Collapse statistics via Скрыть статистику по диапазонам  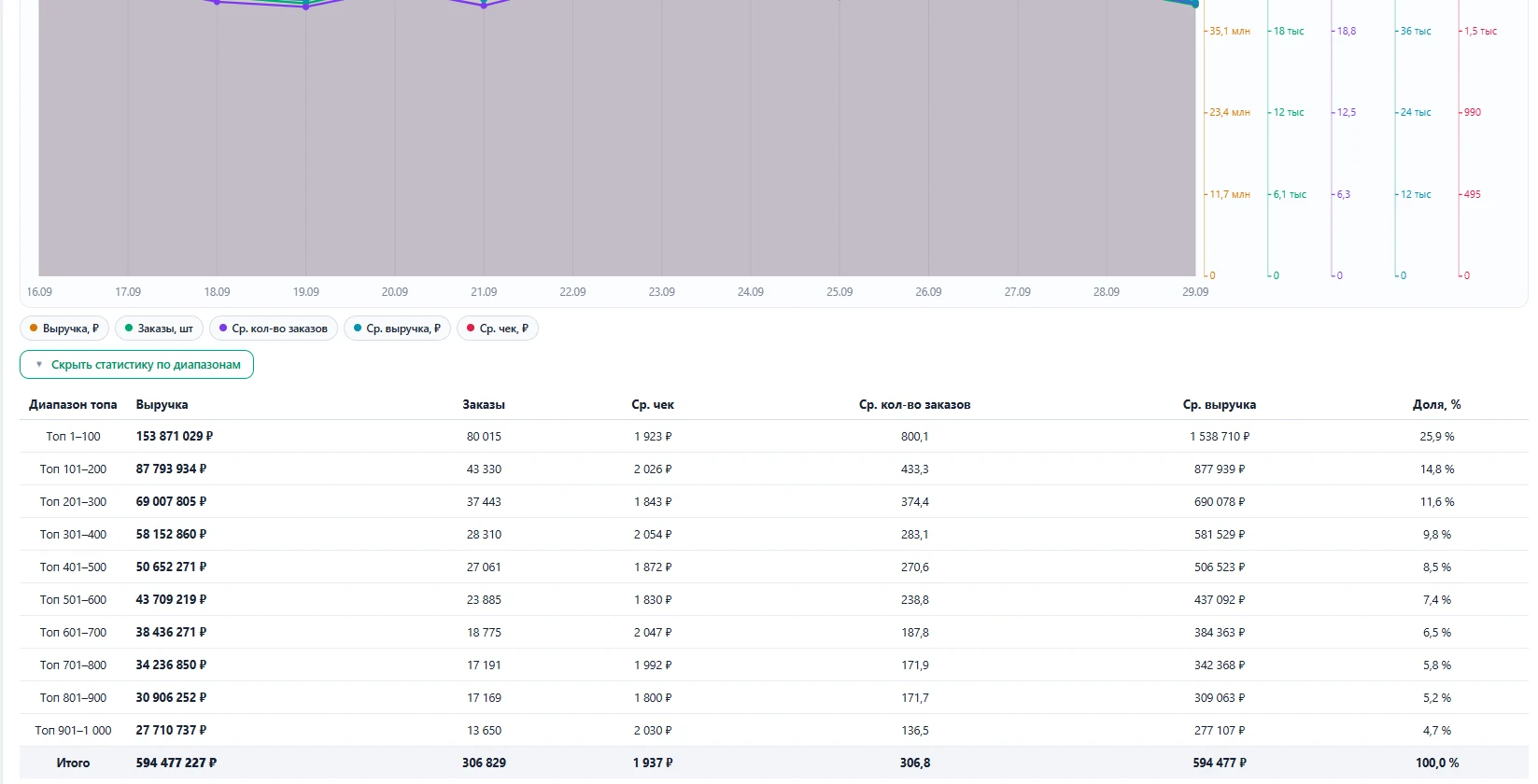(136, 365)
